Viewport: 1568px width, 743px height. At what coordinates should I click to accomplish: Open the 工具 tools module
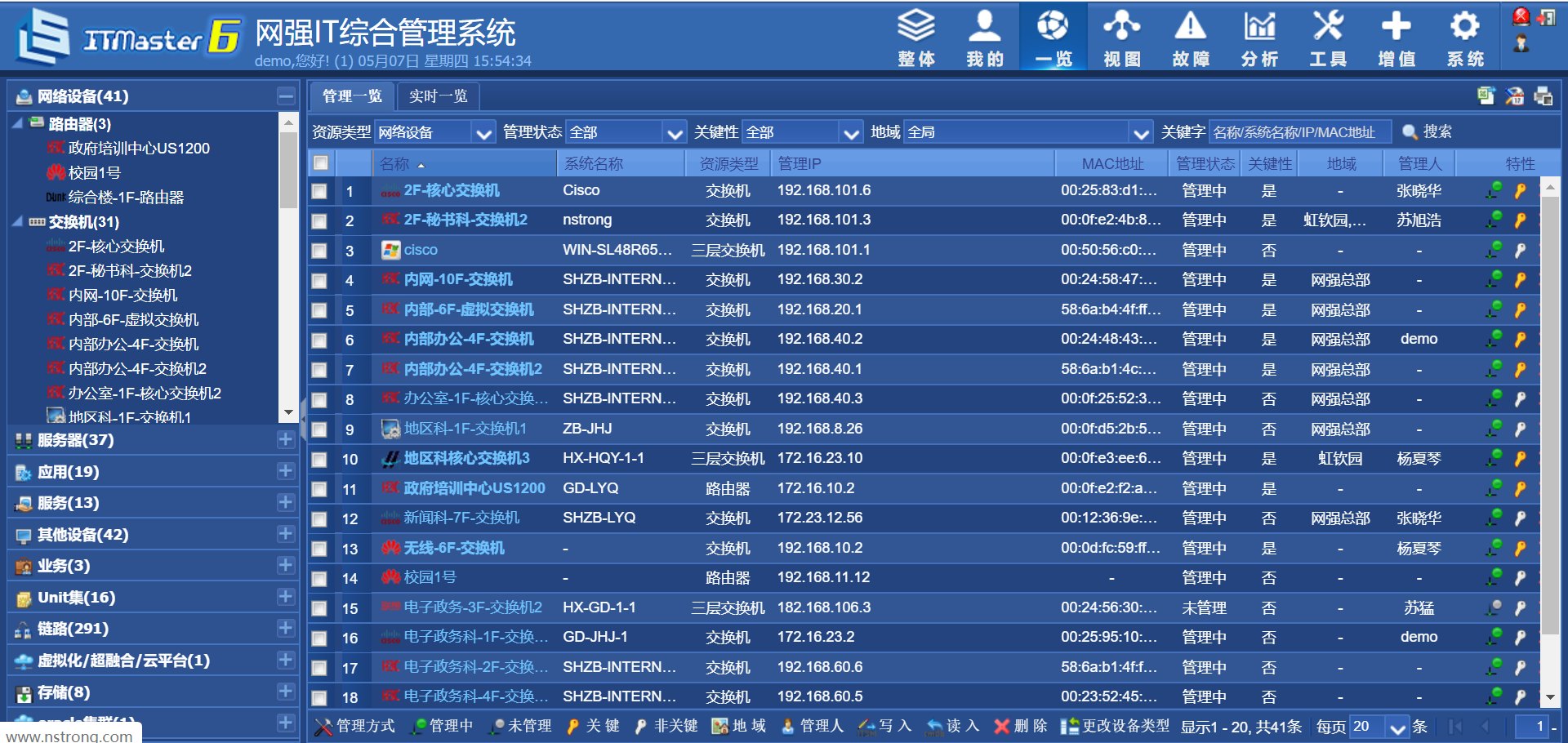point(1328,38)
